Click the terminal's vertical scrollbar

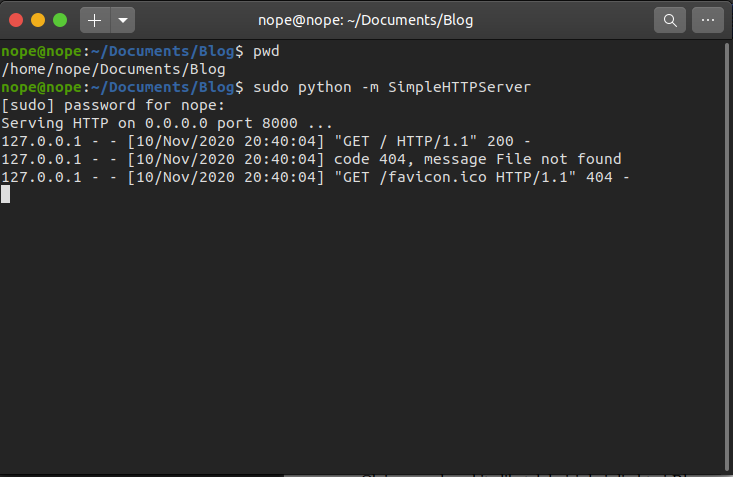coord(727,257)
